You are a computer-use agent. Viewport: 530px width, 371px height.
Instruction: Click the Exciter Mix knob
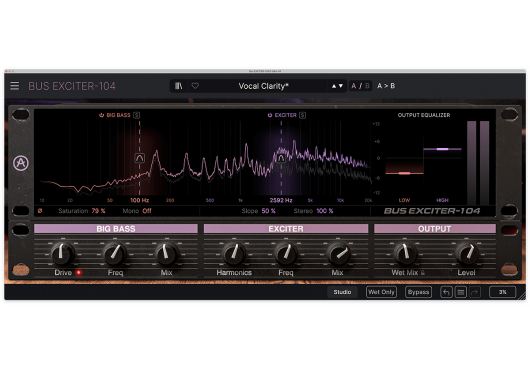[338, 254]
